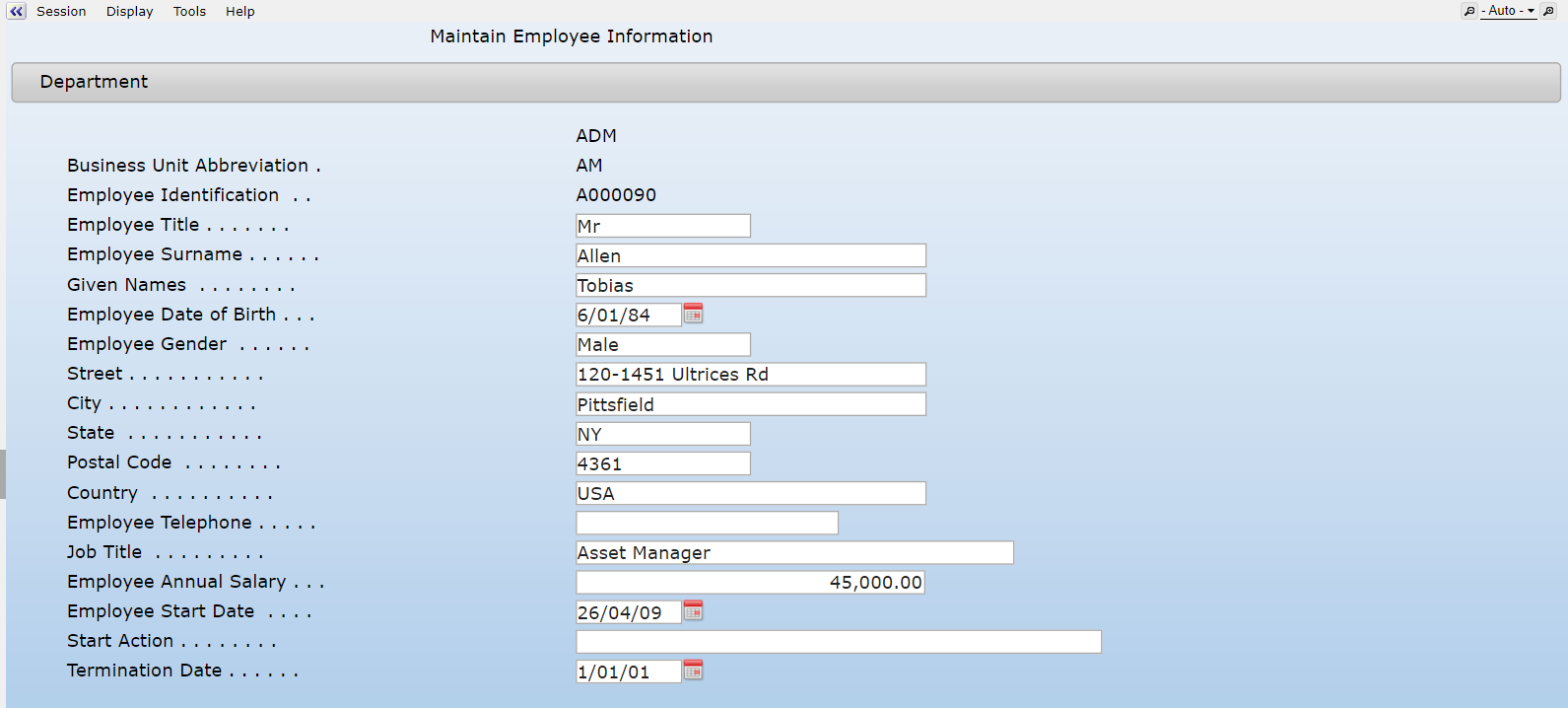Click the Employee Annual Salary field
The width and height of the screenshot is (1568, 708).
750,582
